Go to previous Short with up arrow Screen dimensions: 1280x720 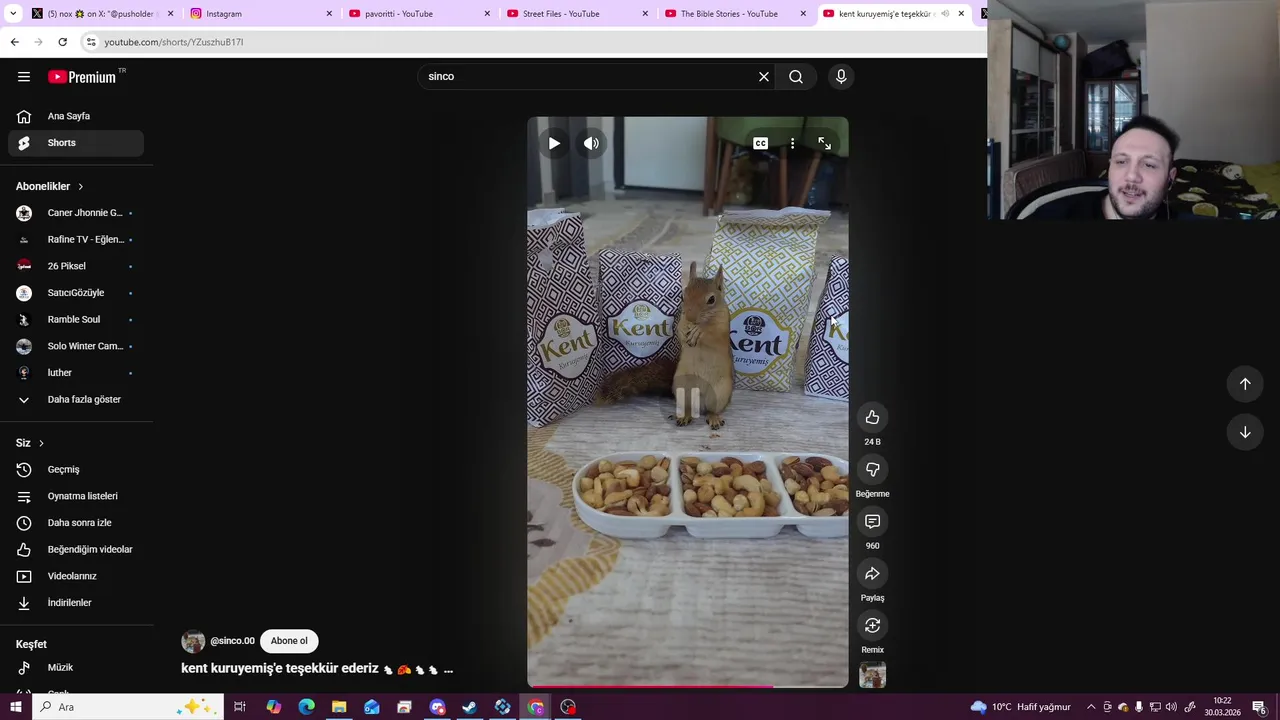click(1245, 384)
